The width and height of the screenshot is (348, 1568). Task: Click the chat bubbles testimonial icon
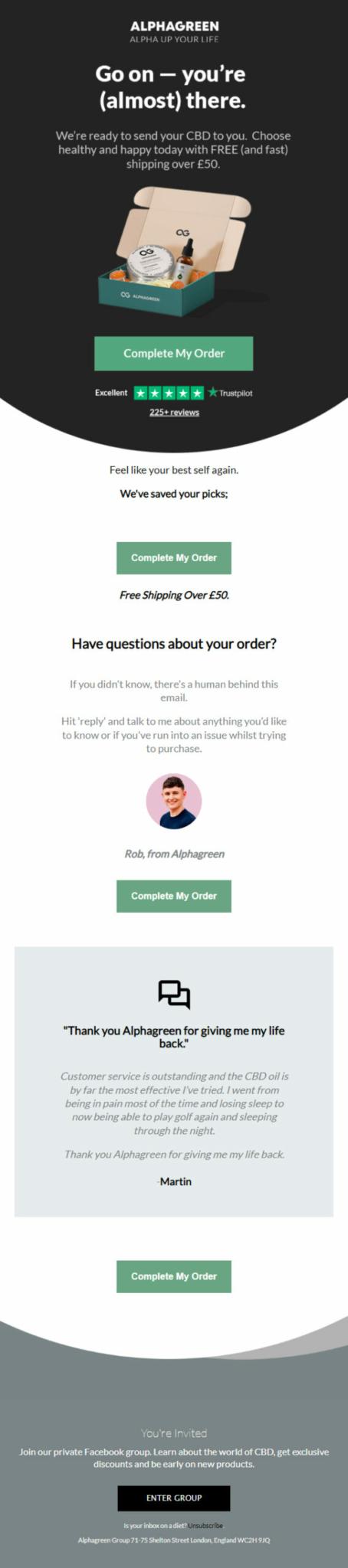tap(174, 994)
